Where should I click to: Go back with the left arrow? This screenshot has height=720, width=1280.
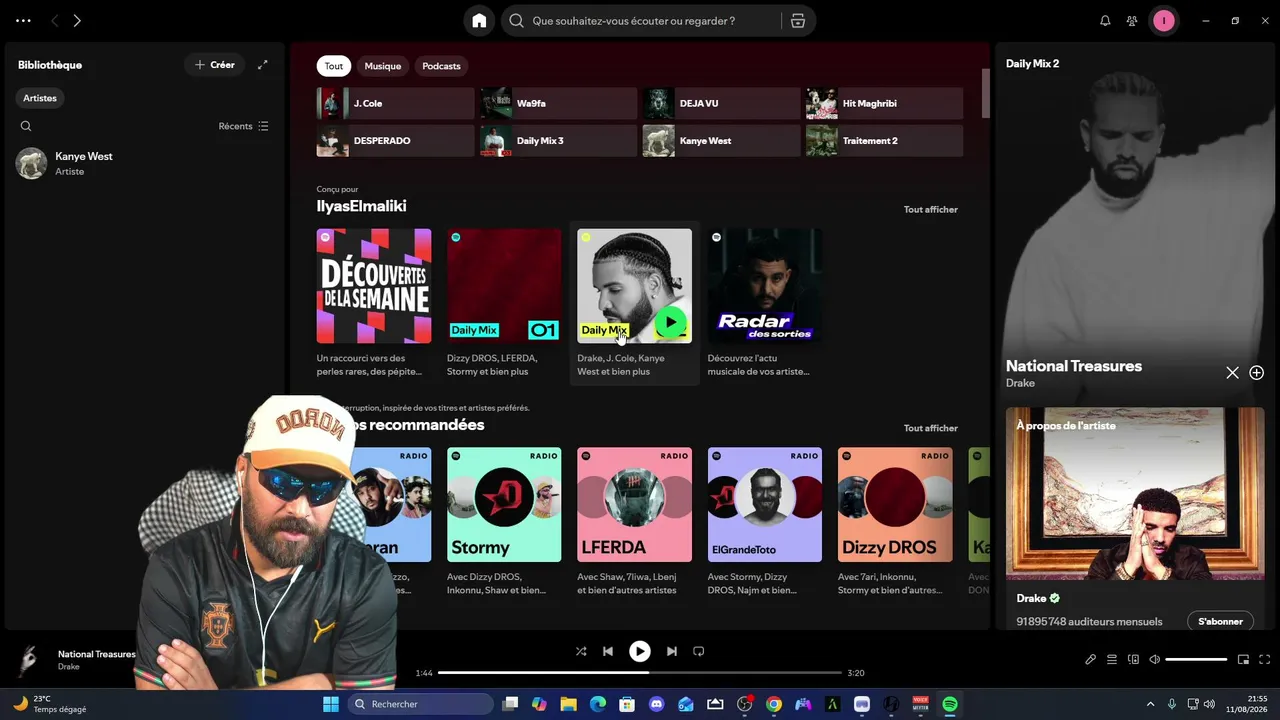55,21
